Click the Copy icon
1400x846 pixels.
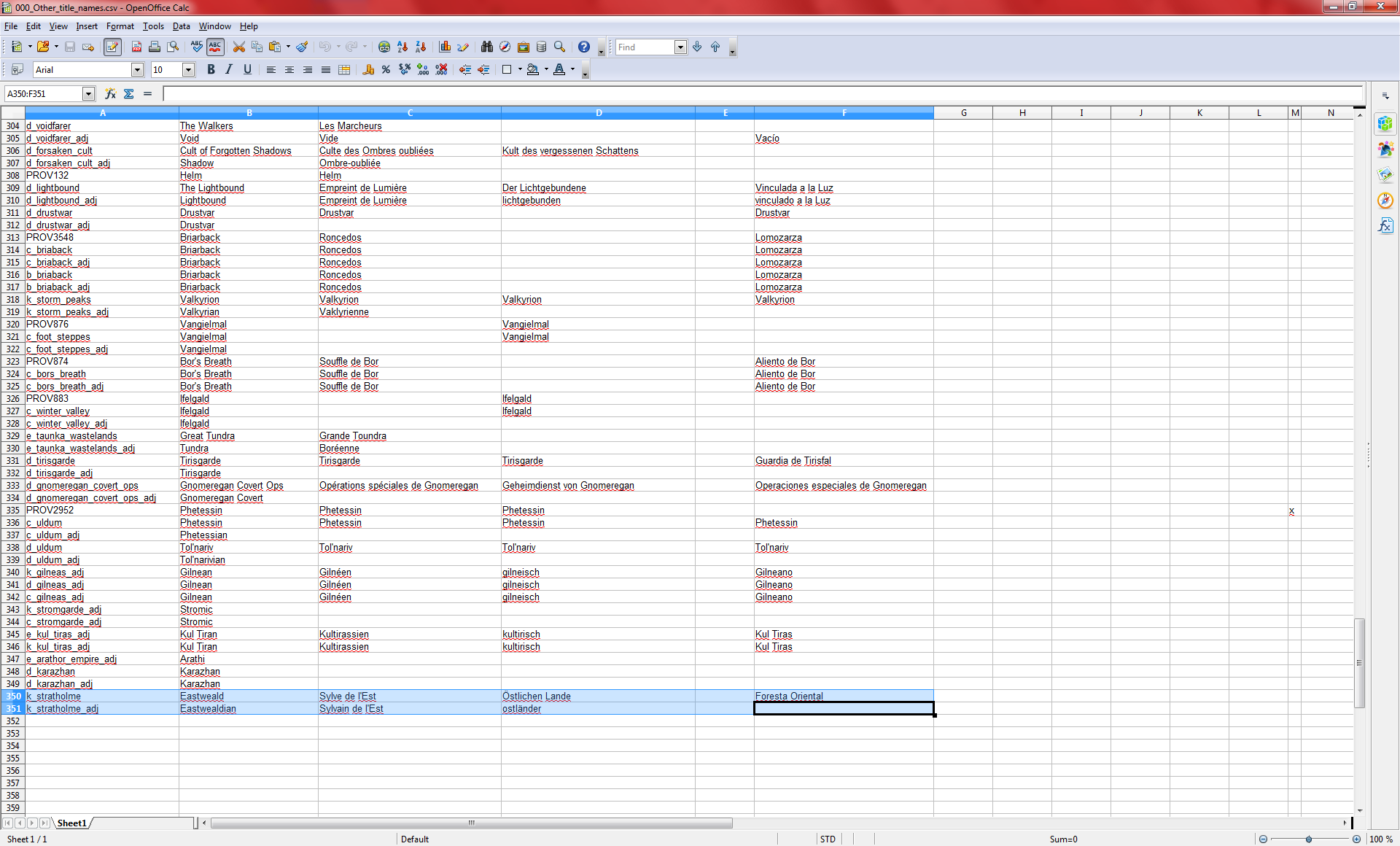(x=257, y=47)
